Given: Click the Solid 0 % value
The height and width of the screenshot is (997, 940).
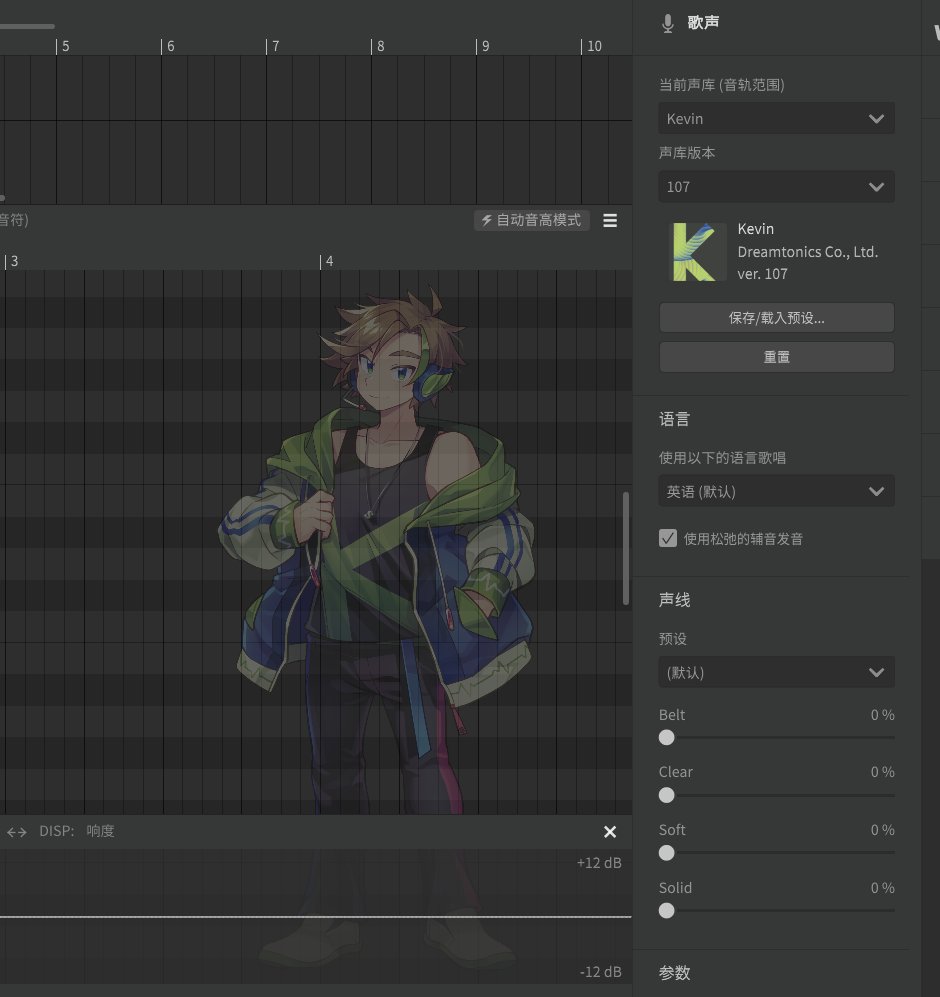Looking at the screenshot, I should coord(882,888).
